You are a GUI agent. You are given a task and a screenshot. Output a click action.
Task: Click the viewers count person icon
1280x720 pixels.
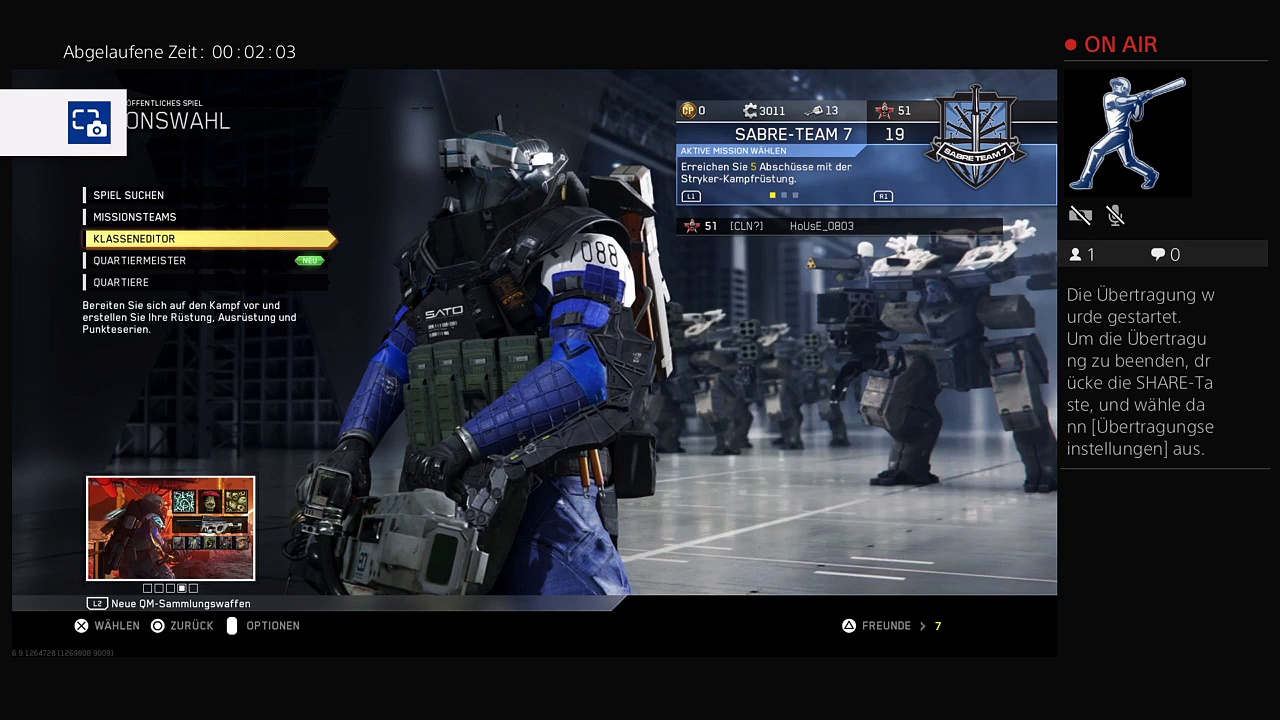click(1076, 255)
